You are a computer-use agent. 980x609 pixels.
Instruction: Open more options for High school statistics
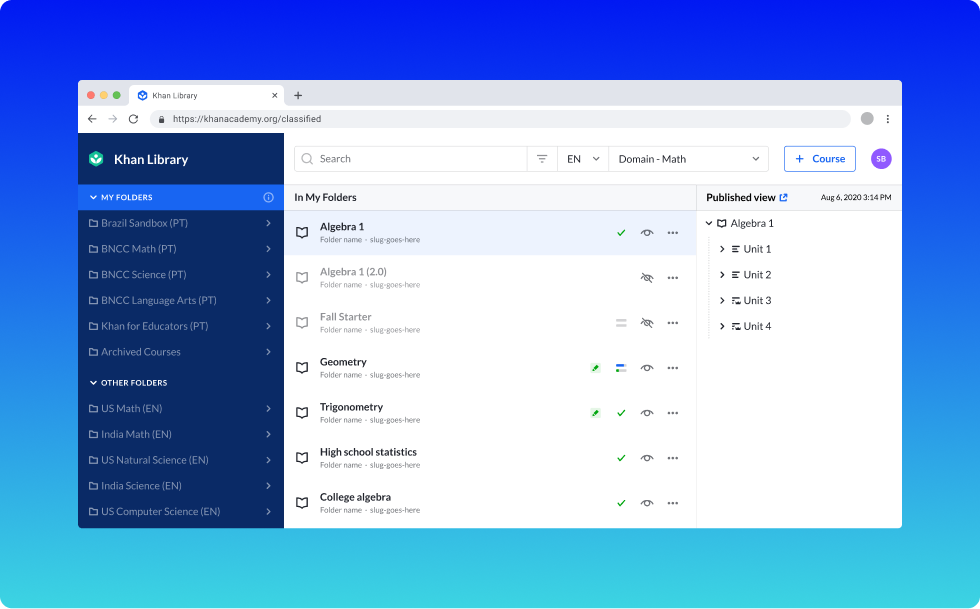tap(672, 458)
